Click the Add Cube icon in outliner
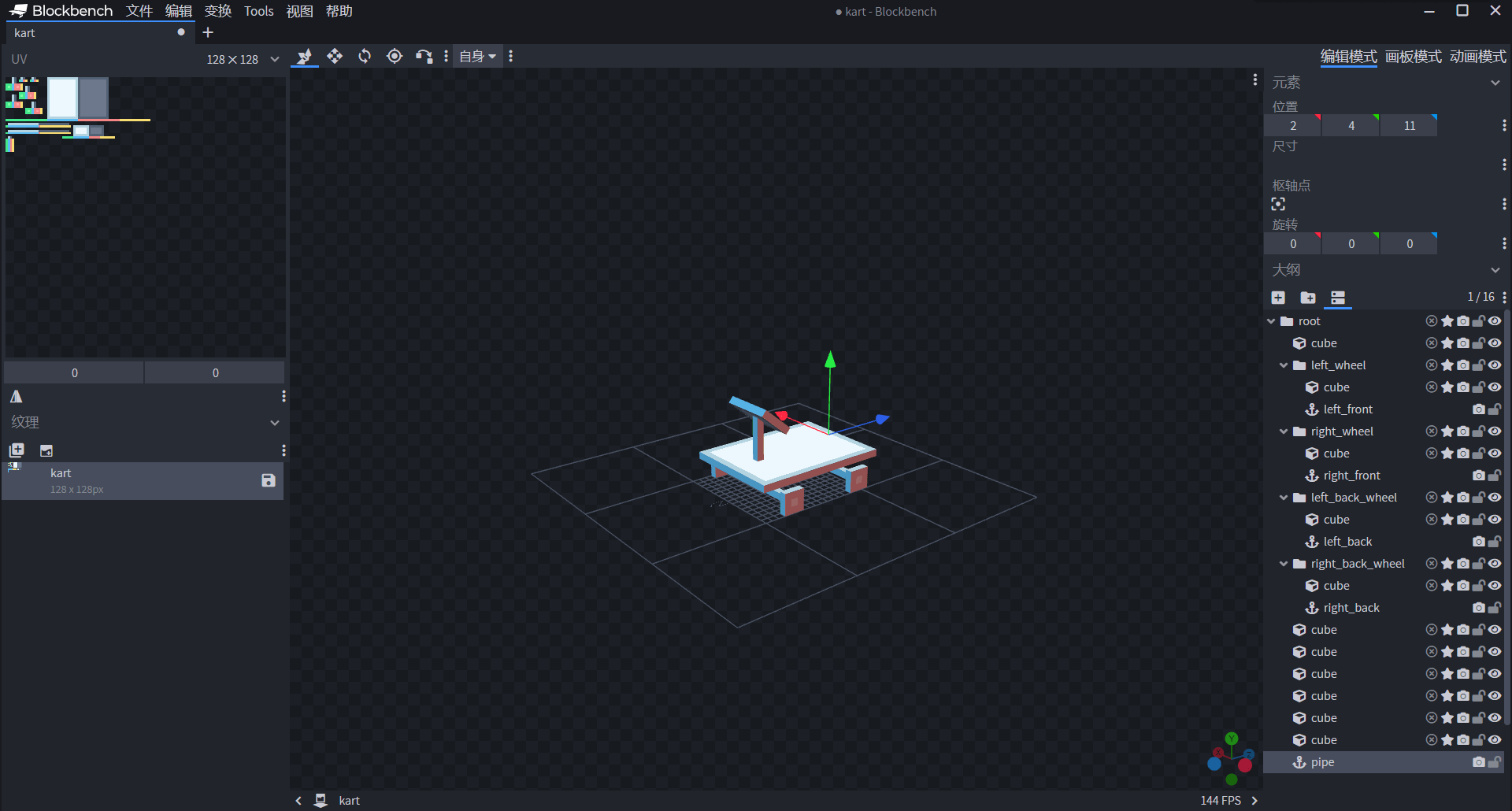Image resolution: width=1512 pixels, height=811 pixels. 1278,297
